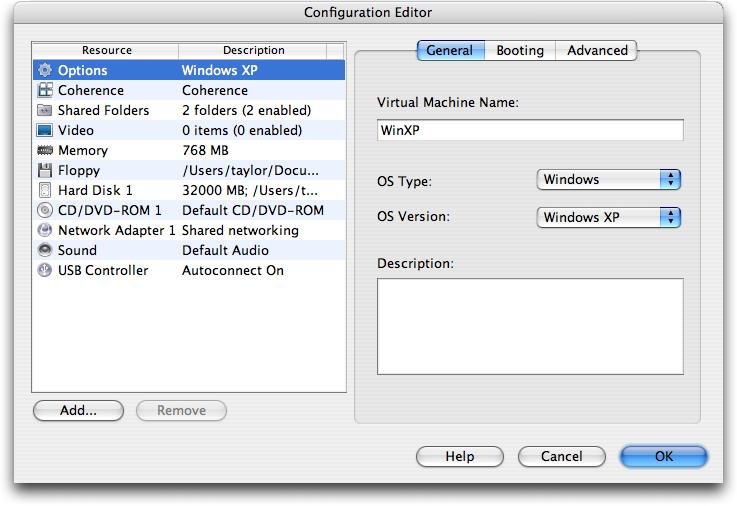The width and height of the screenshot is (737, 506).
Task: Click '0 items (0 enabled)' description
Action: (x=242, y=130)
